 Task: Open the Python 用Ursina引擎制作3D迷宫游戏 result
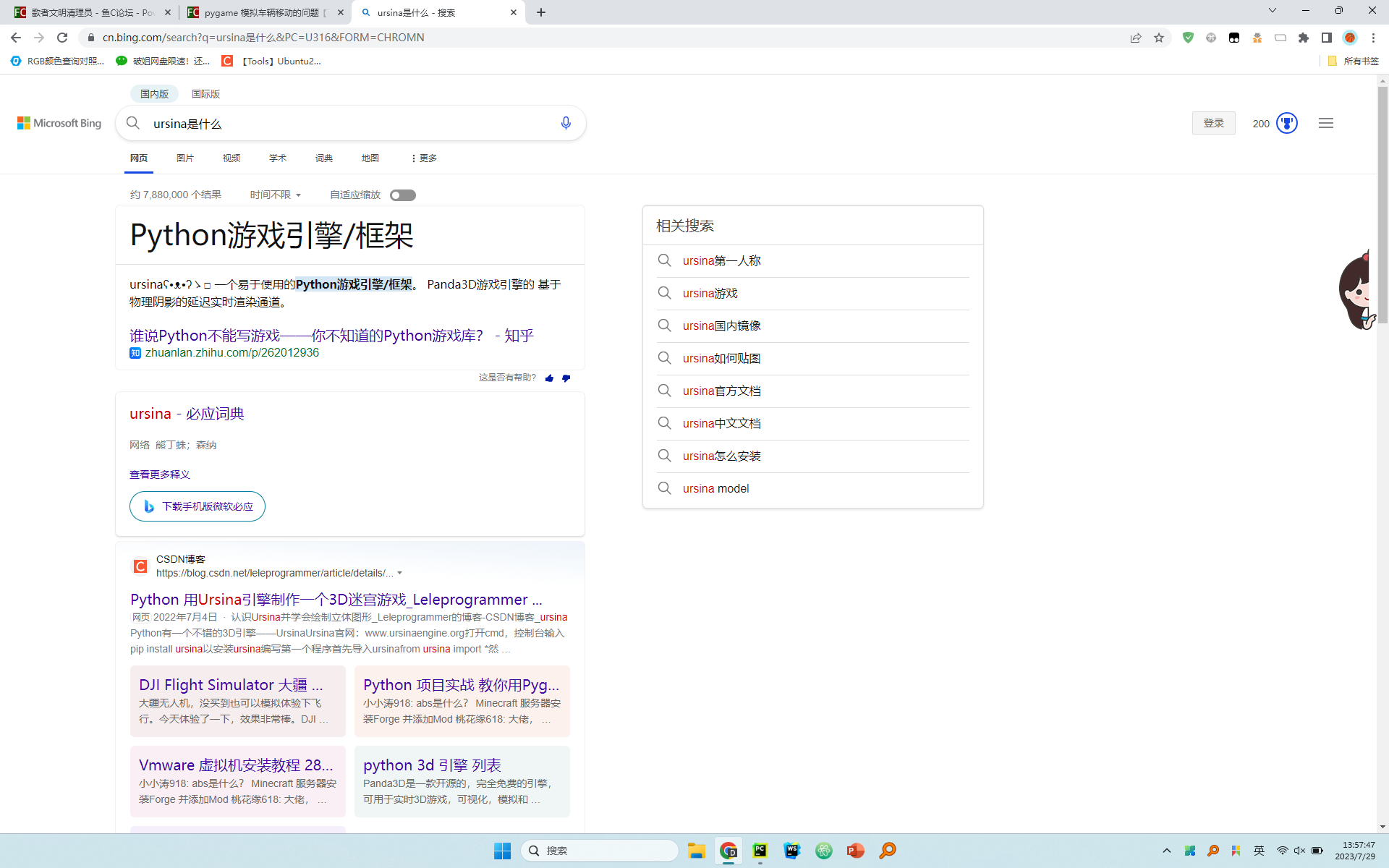click(336, 600)
